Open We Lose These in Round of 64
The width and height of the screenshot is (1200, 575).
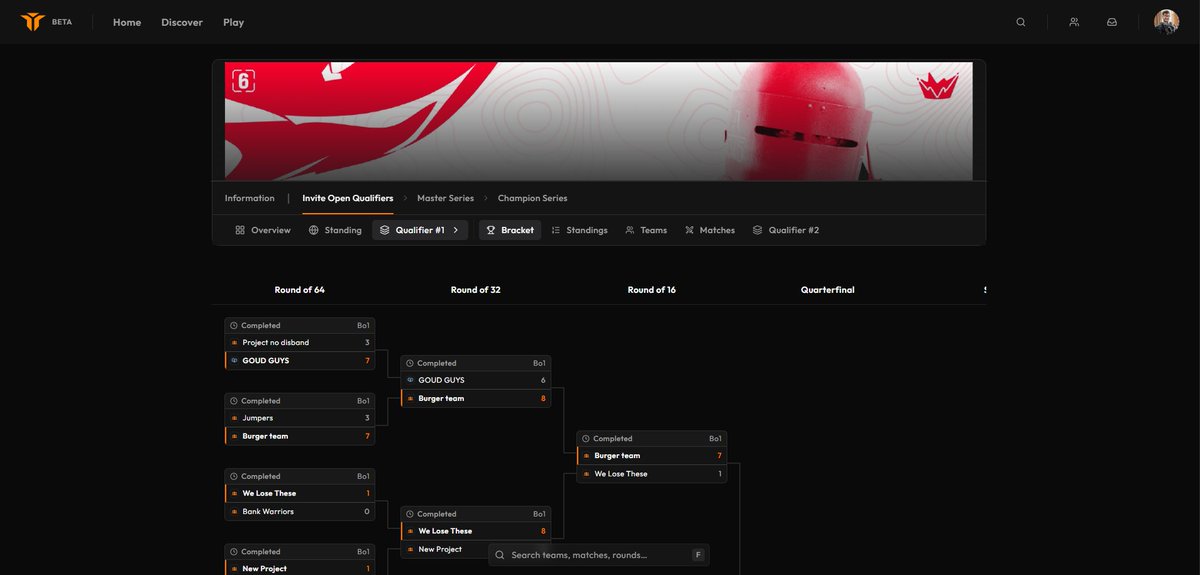[x=300, y=494]
